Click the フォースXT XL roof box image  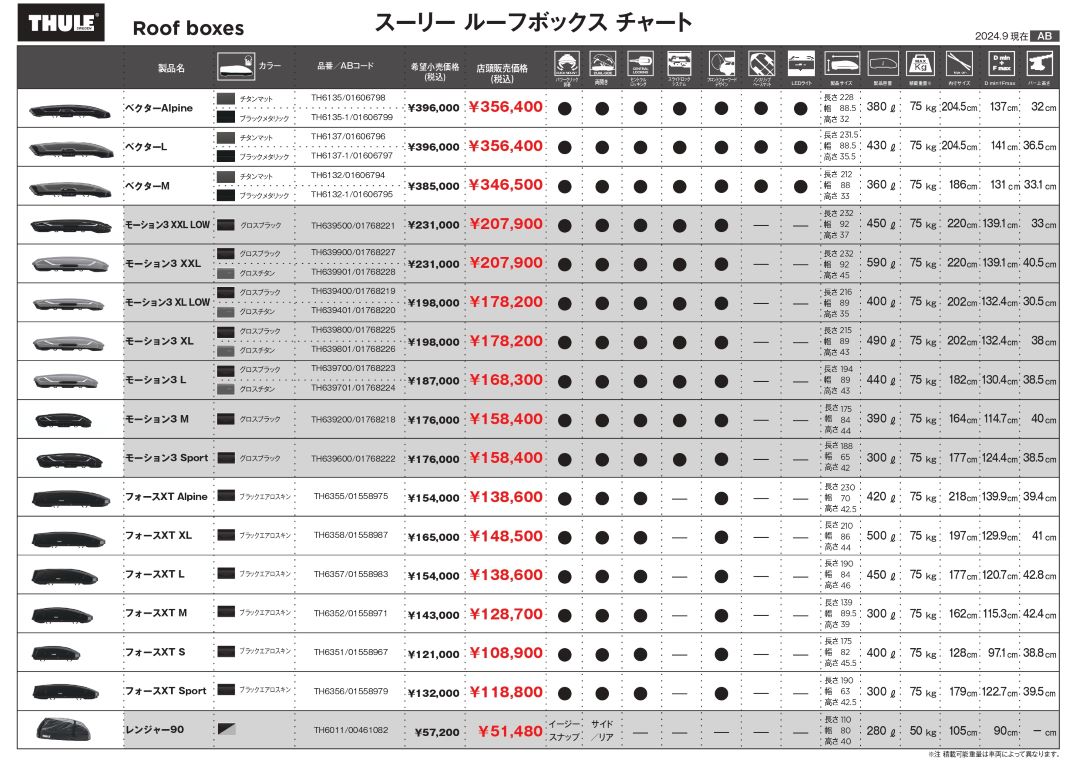click(64, 536)
